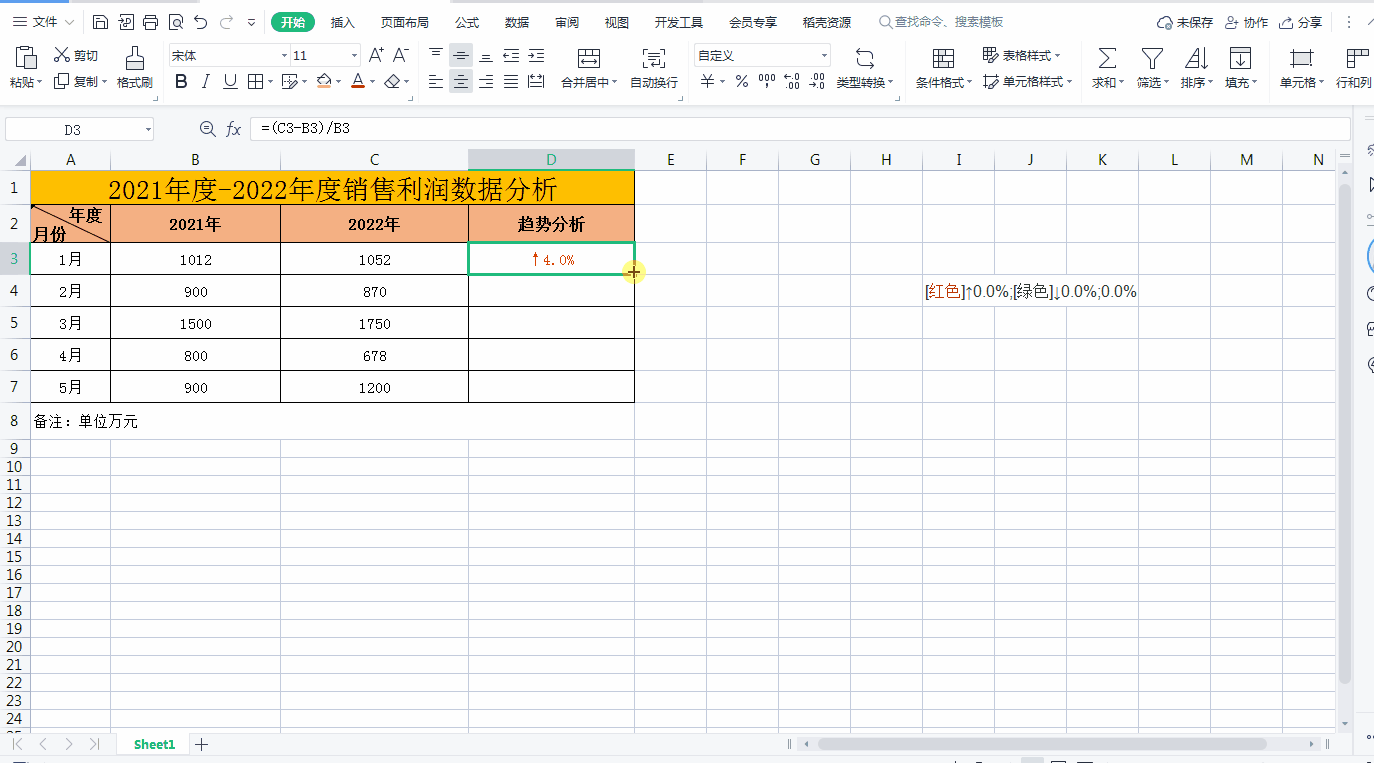Click the increase indent icon
Image resolution: width=1374 pixels, height=763 pixels.
pos(536,56)
